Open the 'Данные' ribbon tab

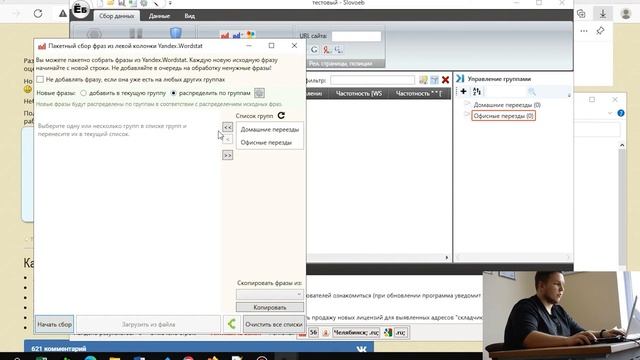pos(159,16)
